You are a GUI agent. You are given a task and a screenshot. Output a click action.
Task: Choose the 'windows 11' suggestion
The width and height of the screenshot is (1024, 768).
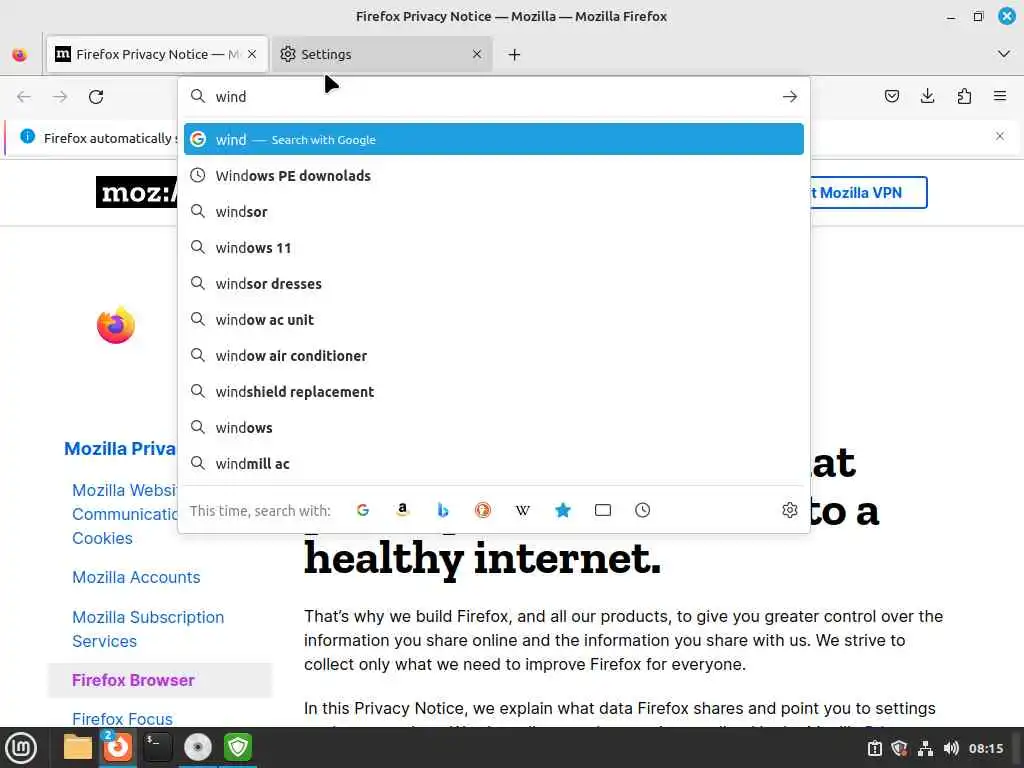(x=494, y=248)
